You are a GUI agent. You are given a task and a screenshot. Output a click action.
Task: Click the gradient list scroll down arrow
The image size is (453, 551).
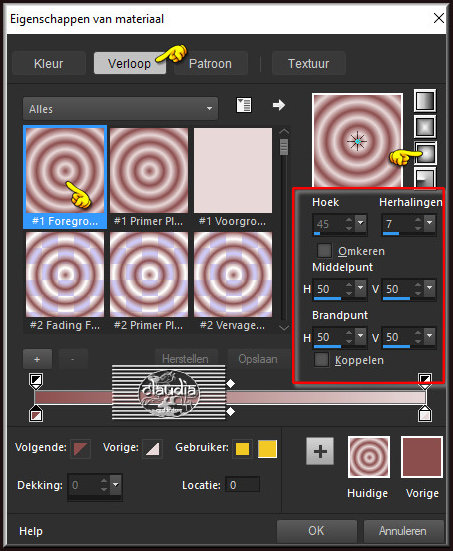coord(284,327)
